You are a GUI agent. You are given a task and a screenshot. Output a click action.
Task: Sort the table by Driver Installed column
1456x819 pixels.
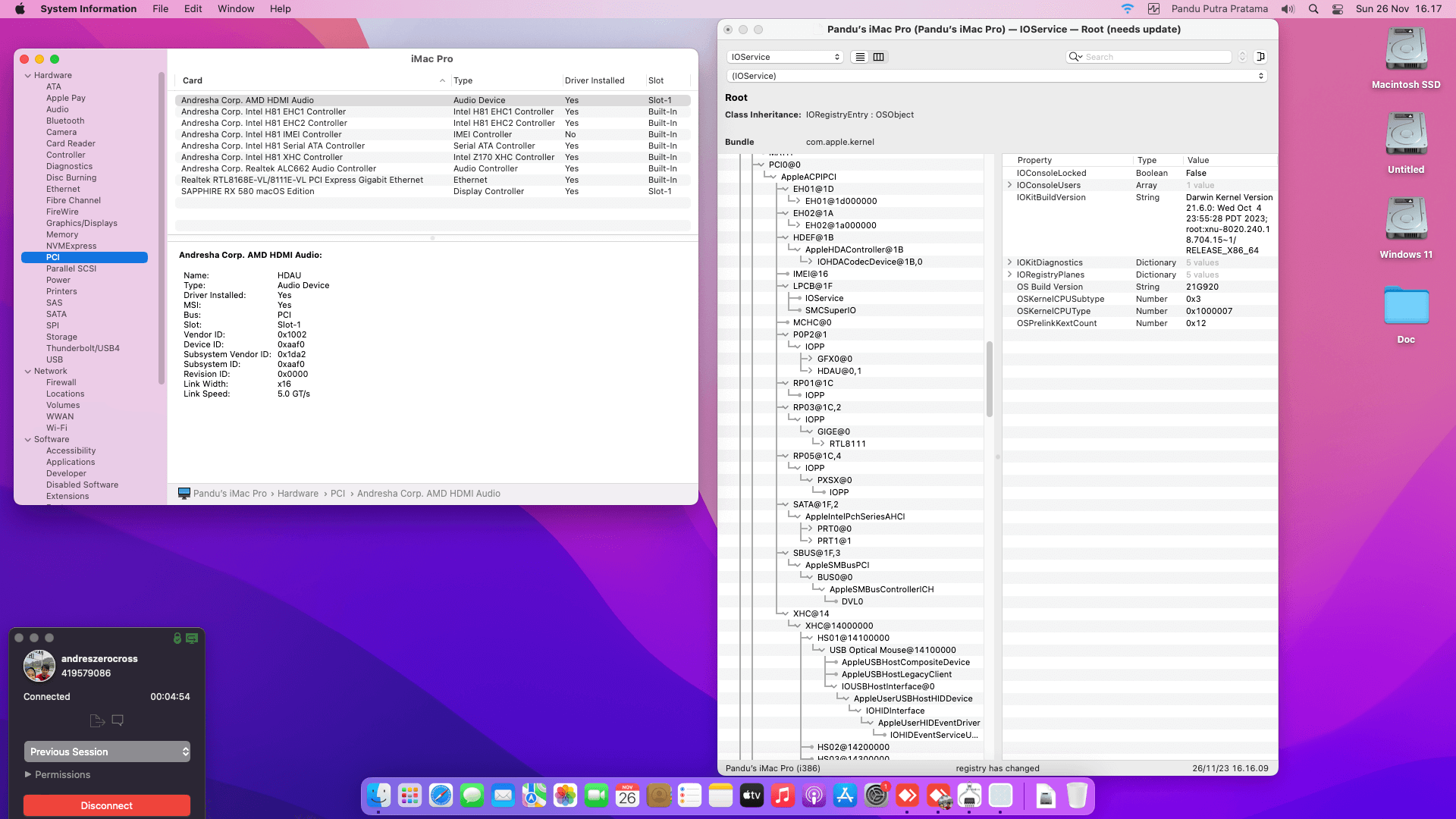[604, 80]
